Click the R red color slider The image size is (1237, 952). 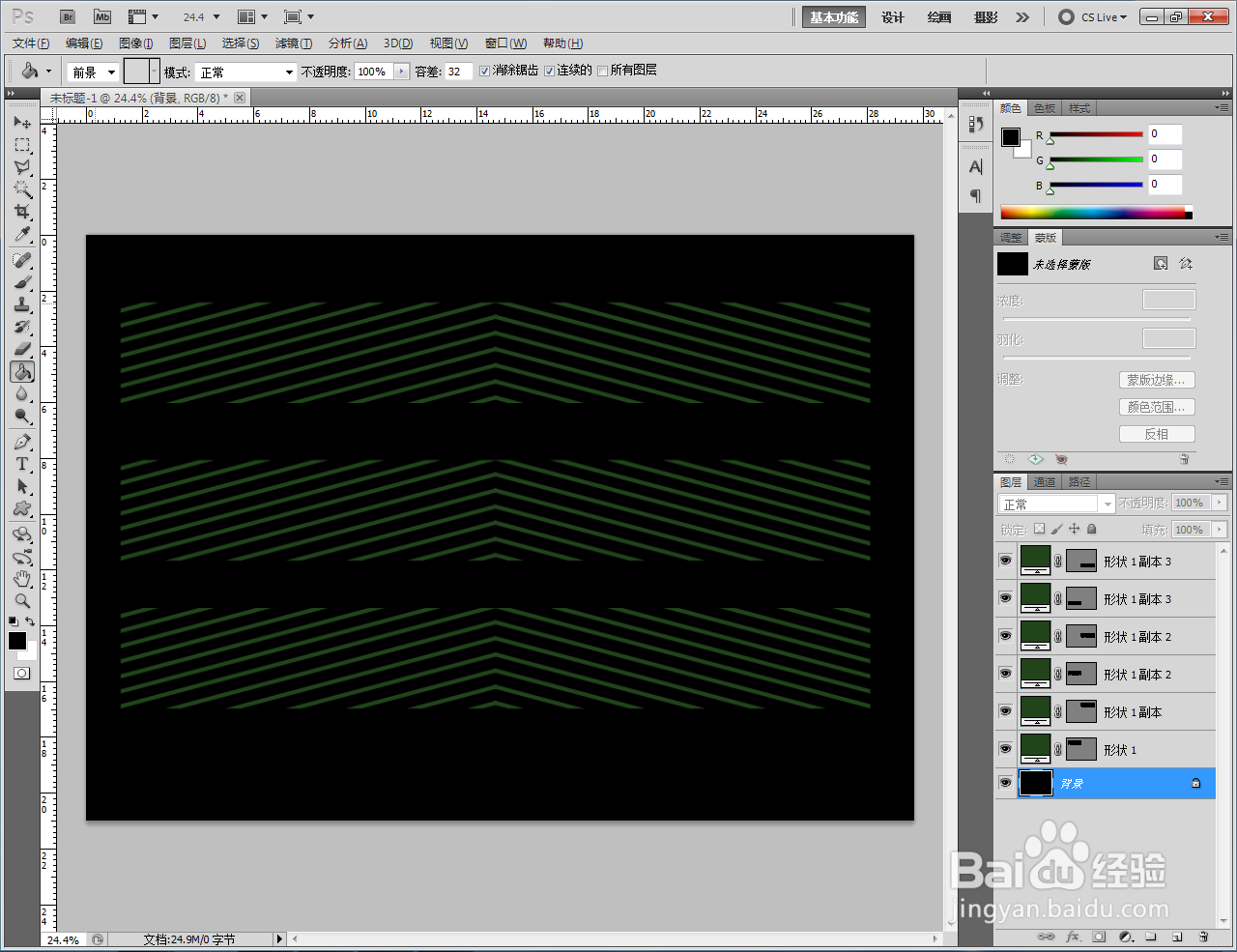click(x=1097, y=134)
